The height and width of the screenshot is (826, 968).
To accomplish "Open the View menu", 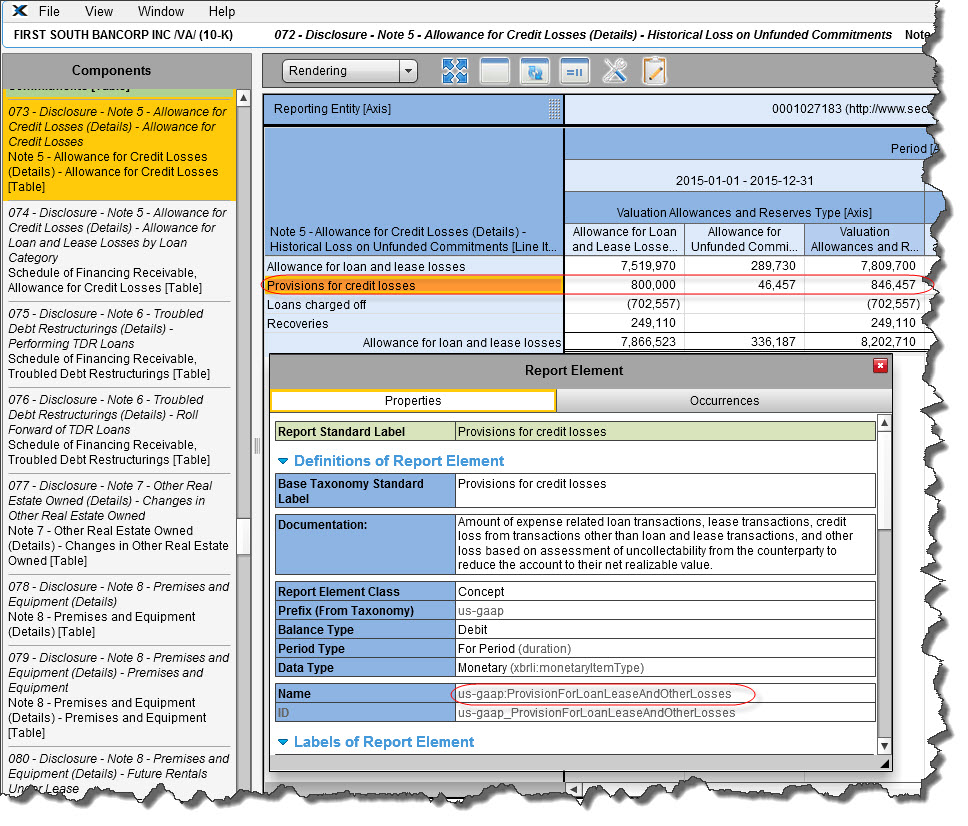I will (99, 11).
